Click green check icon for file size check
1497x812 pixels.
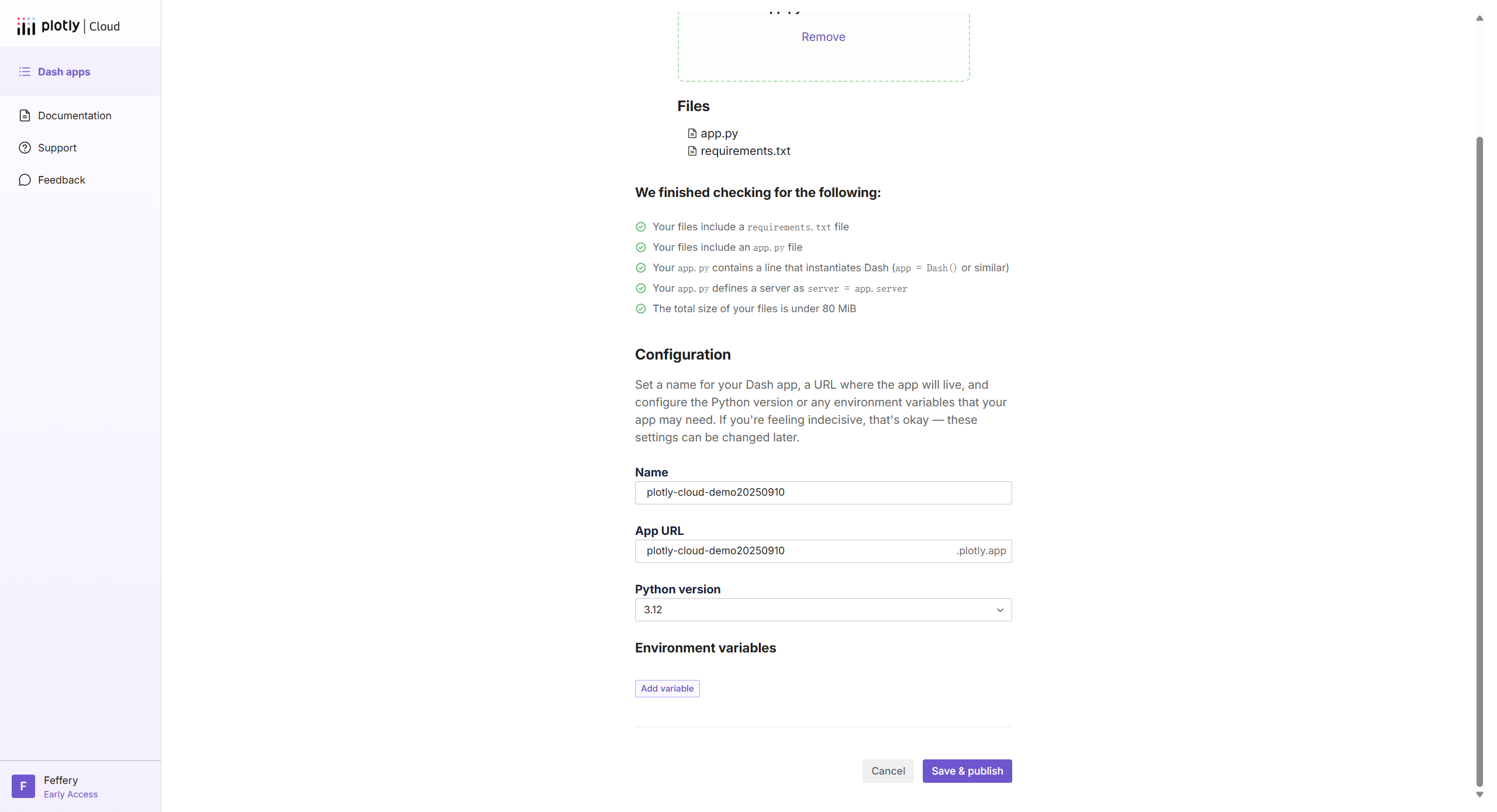(x=641, y=309)
